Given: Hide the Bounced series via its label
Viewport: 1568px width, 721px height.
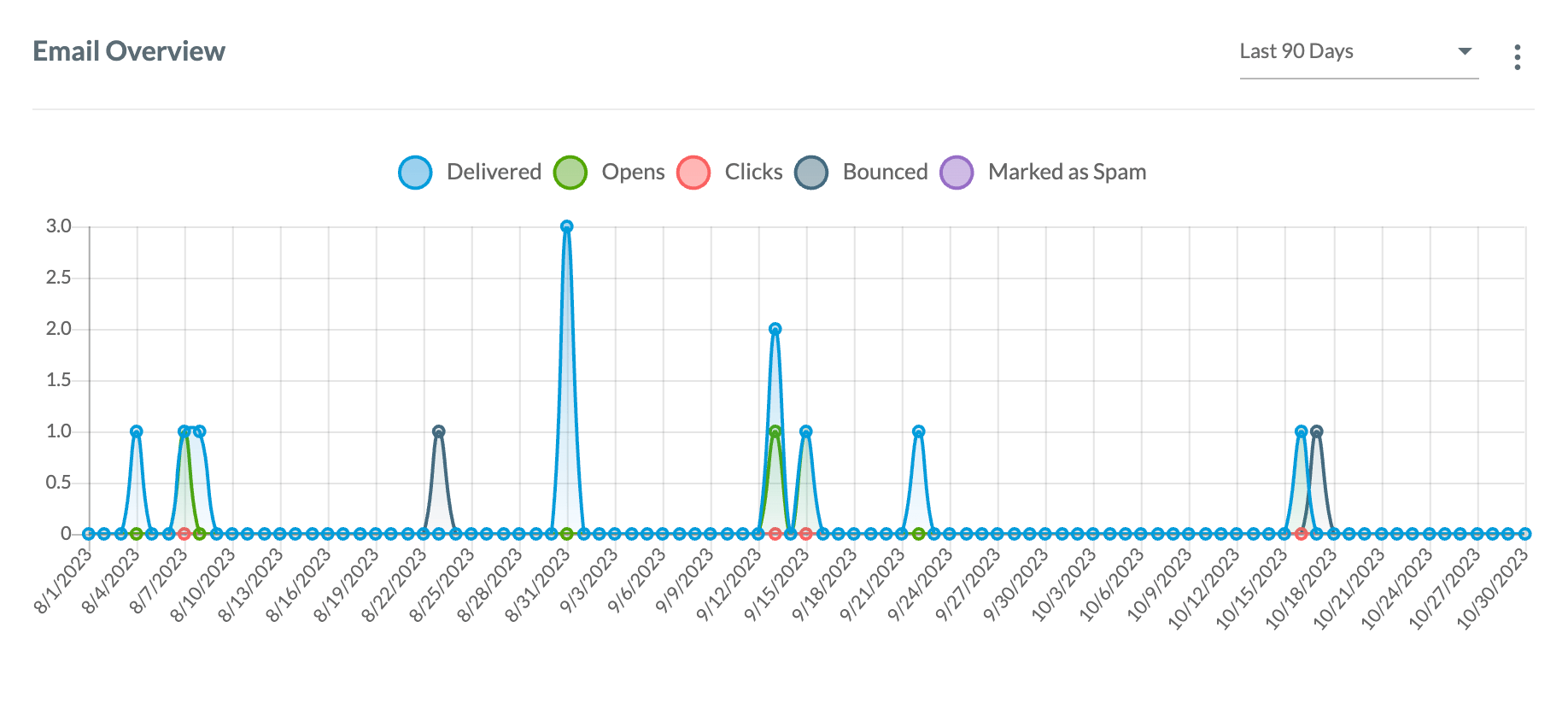Looking at the screenshot, I should (x=885, y=173).
